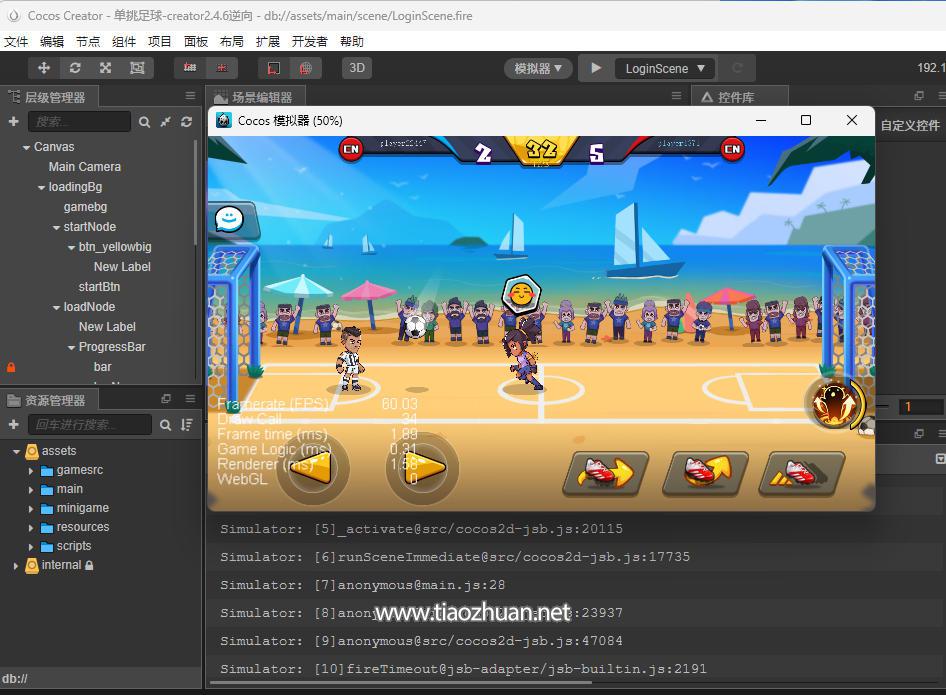
Task: Open the 编辑 menu
Action: (x=52, y=41)
